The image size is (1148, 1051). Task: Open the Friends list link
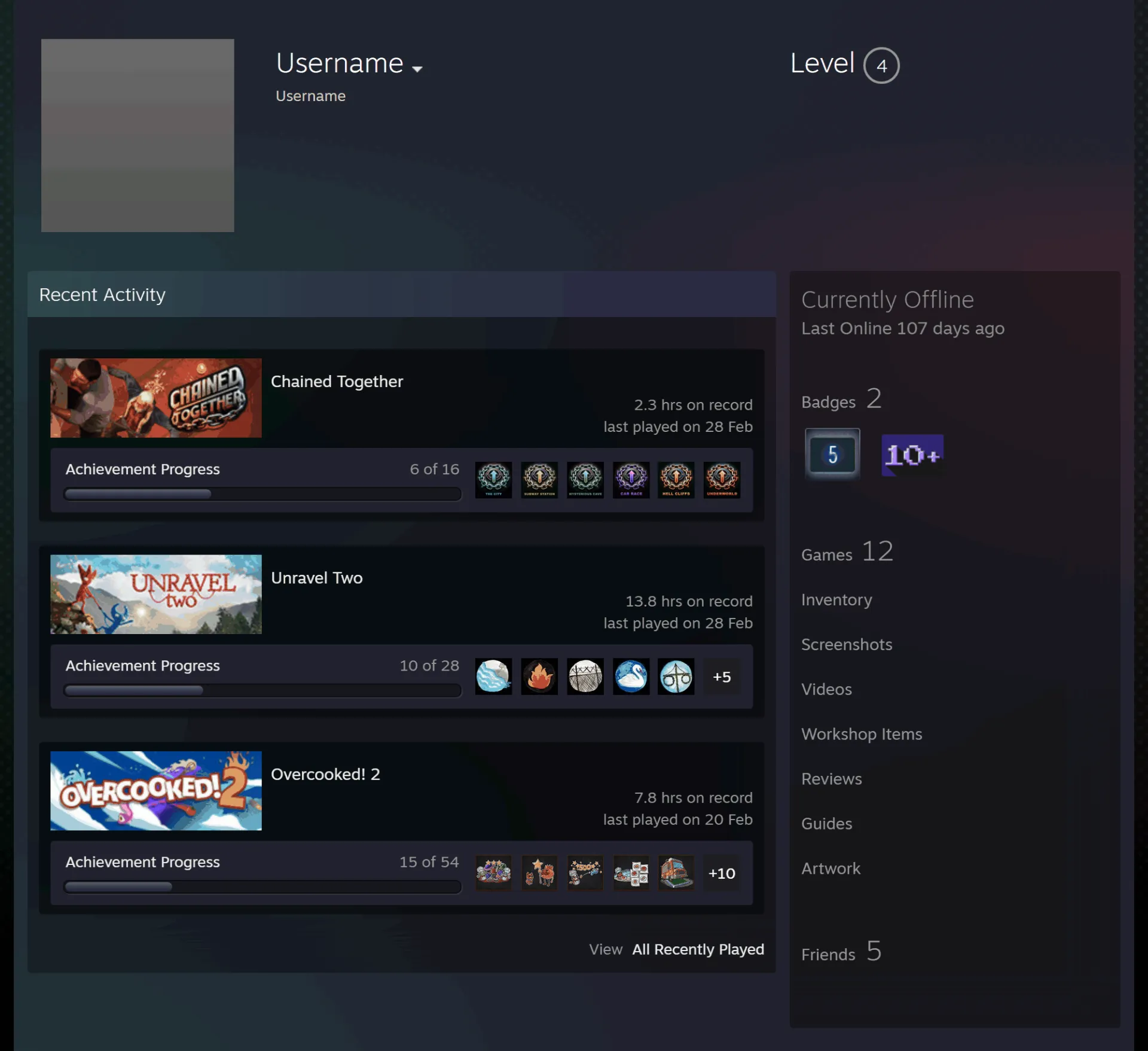pos(841,952)
